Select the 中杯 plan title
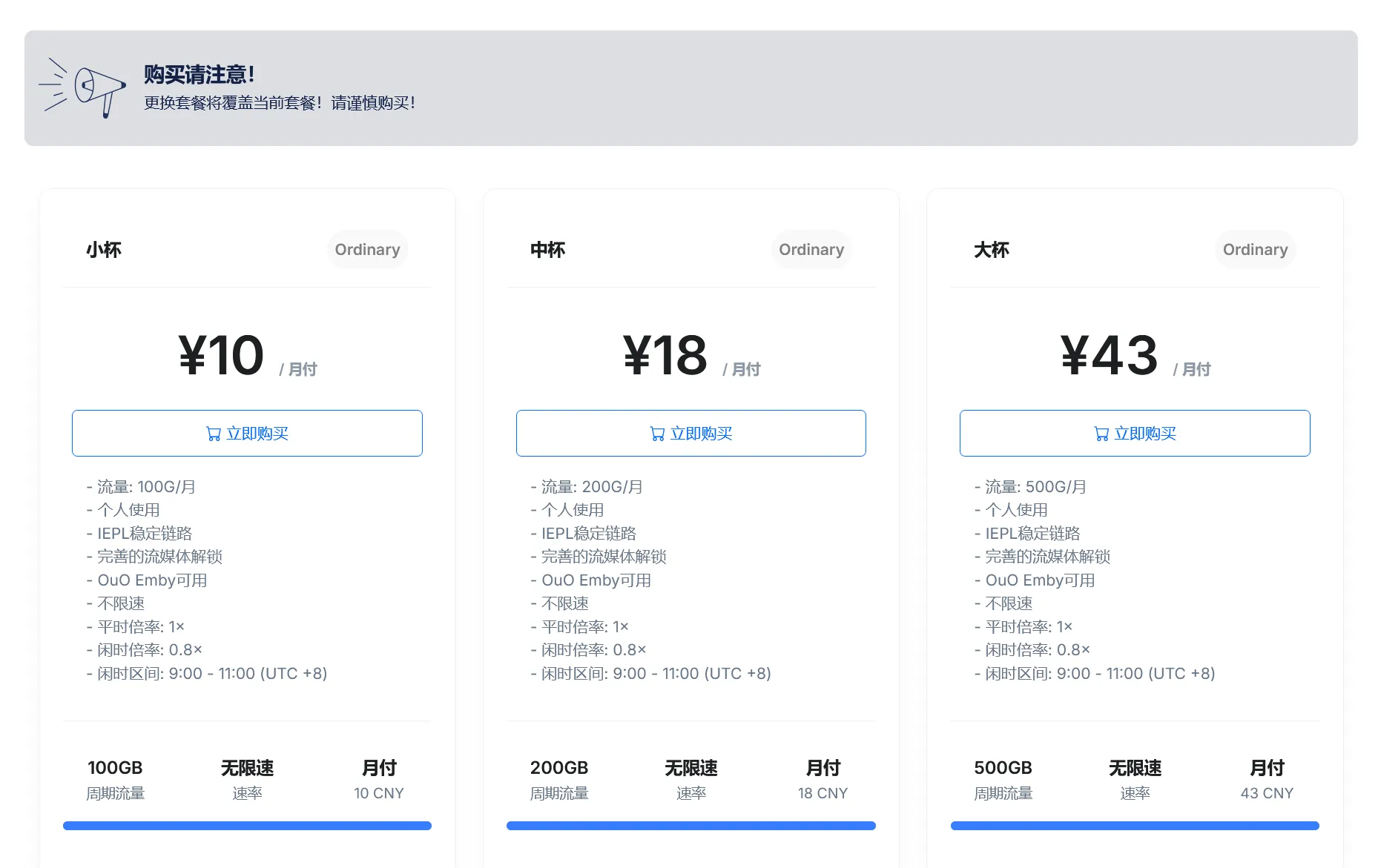 point(547,250)
